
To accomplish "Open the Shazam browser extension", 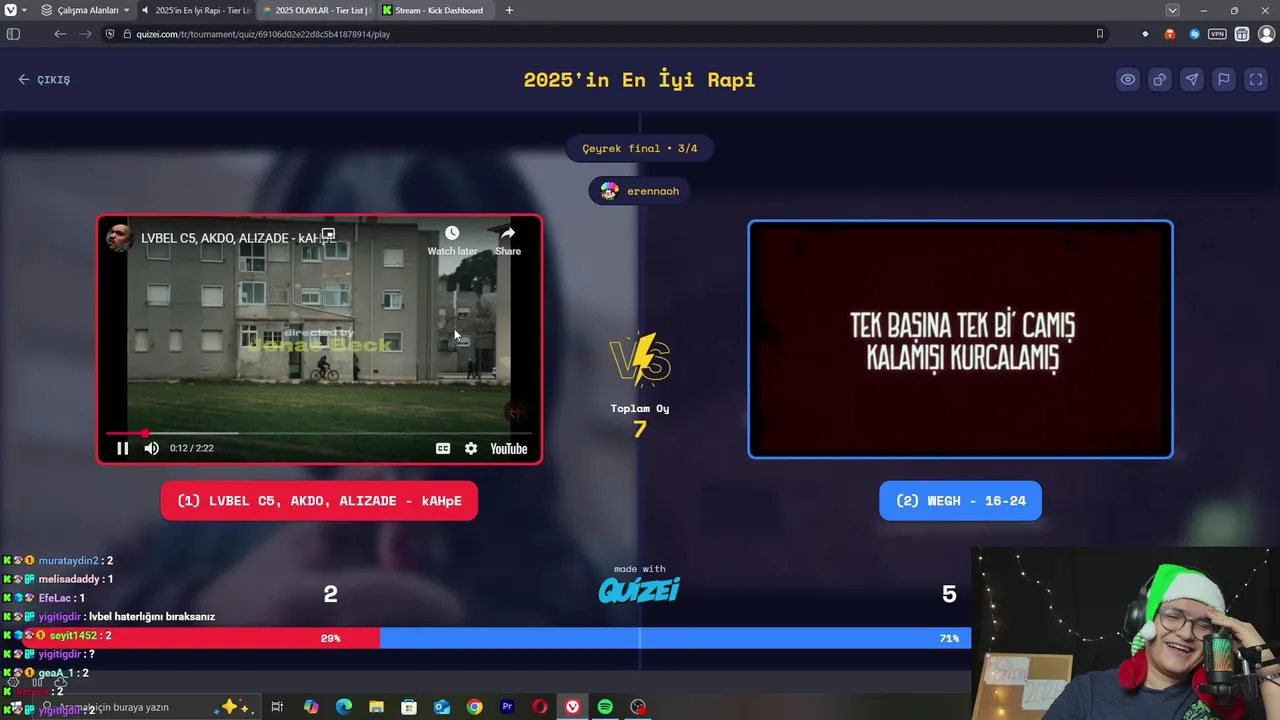I will [1194, 34].
